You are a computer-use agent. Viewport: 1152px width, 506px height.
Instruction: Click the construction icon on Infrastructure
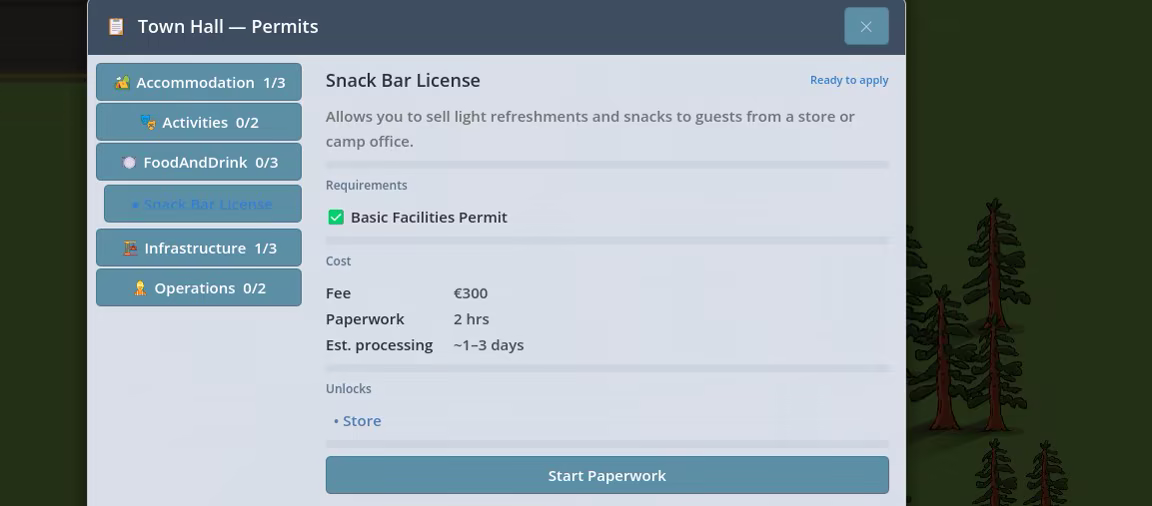coord(130,248)
